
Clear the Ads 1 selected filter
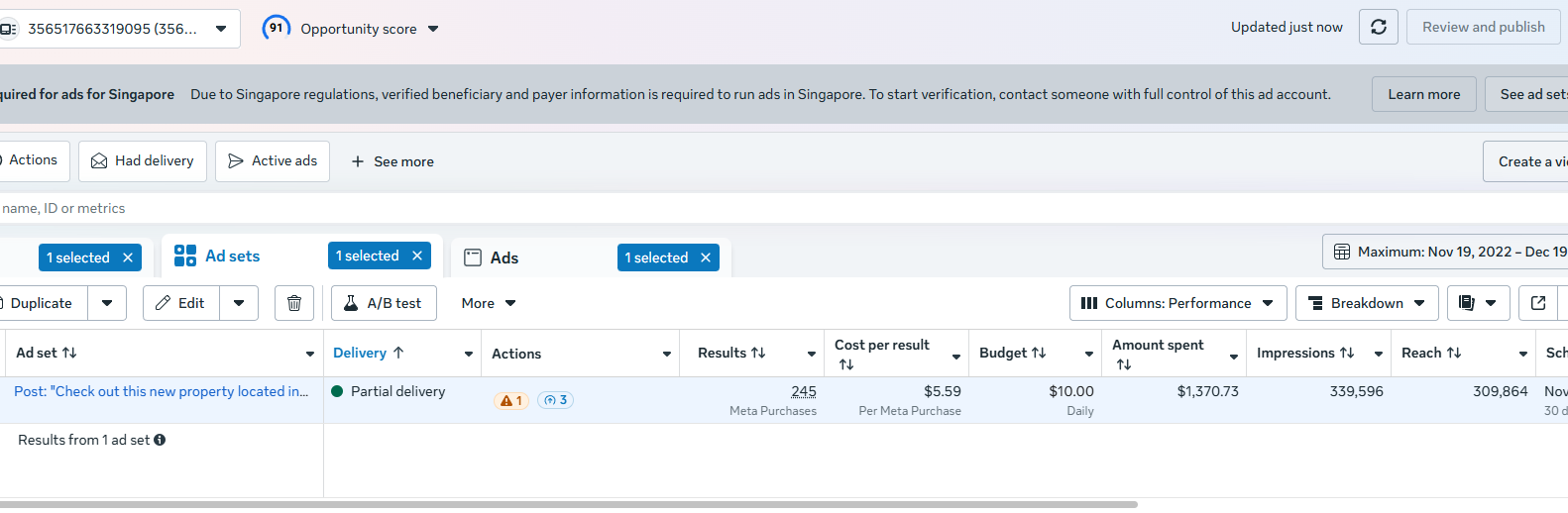706,257
